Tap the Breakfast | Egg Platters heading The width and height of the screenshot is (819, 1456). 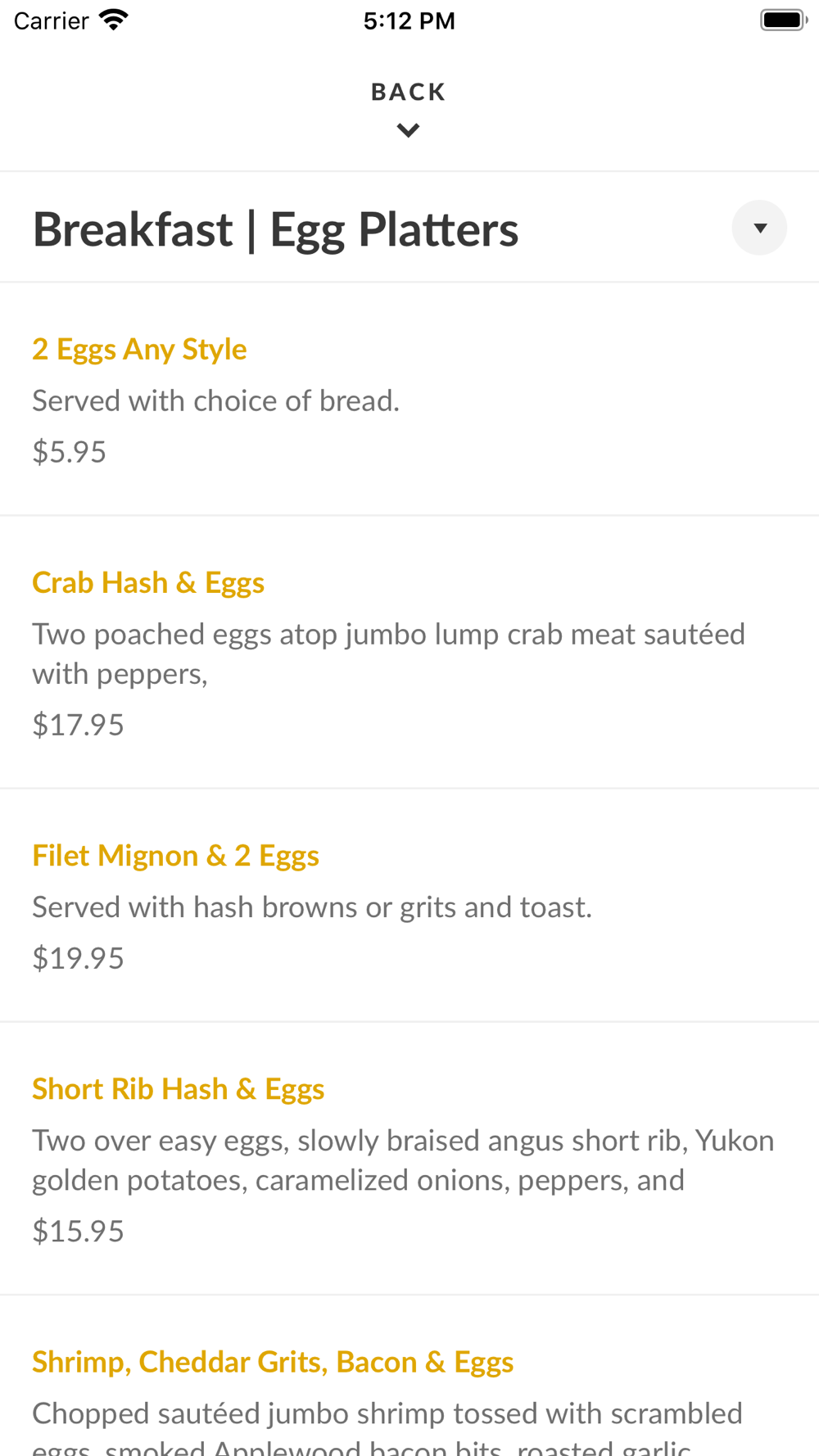275,228
